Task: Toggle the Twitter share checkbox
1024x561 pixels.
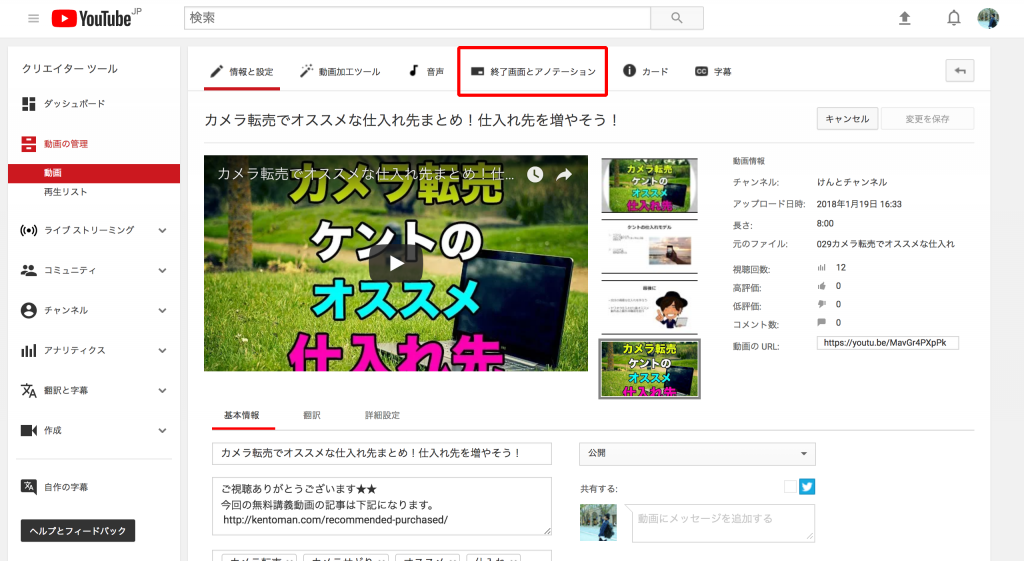Action: (790, 487)
